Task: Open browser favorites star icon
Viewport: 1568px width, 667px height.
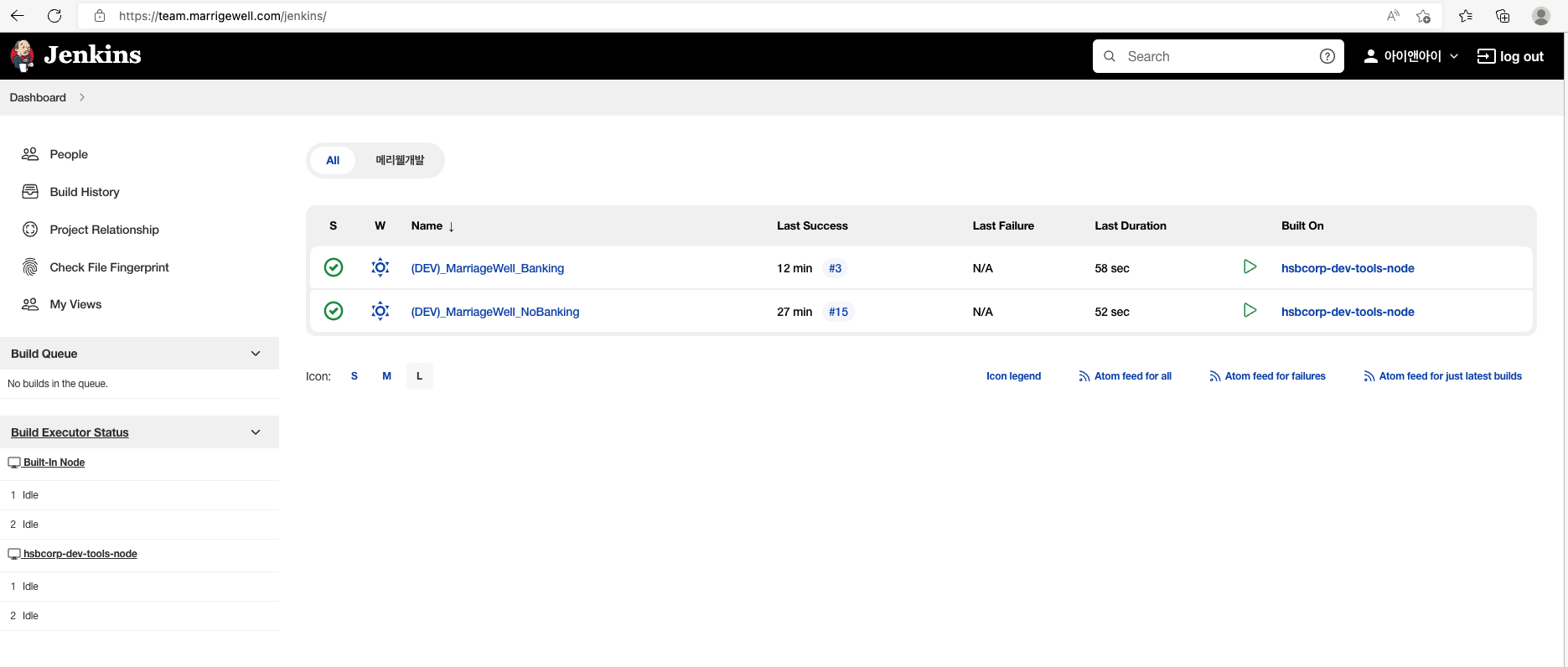Action: [x=1465, y=16]
